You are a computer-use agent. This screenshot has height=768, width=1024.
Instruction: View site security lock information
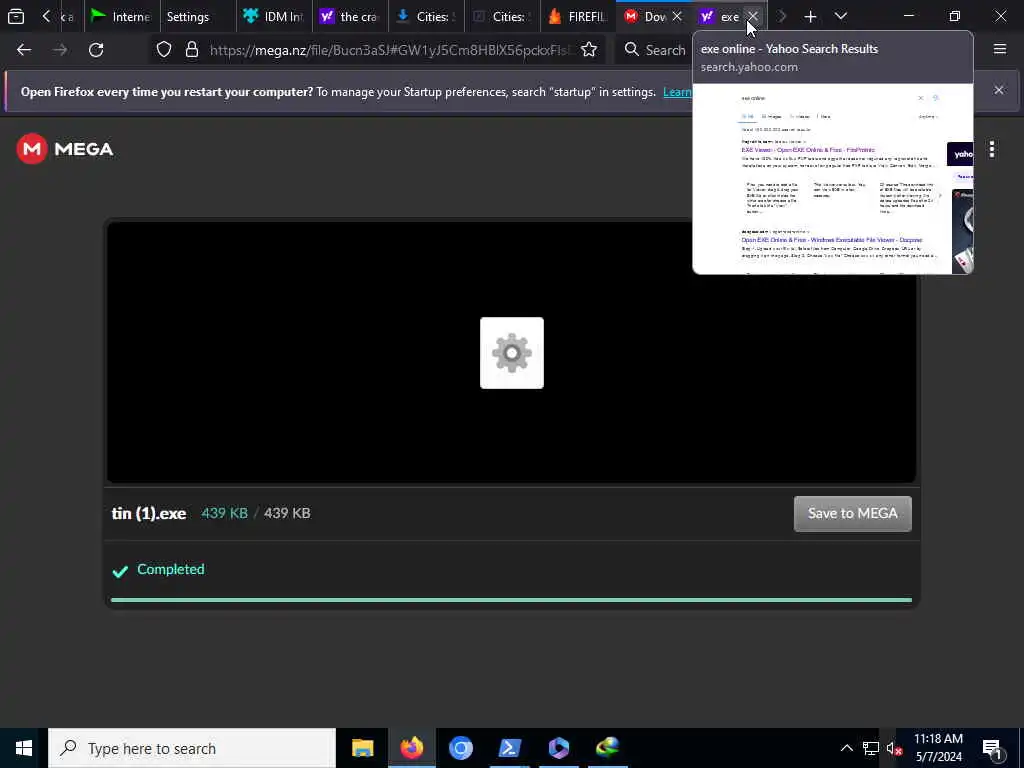pos(192,50)
